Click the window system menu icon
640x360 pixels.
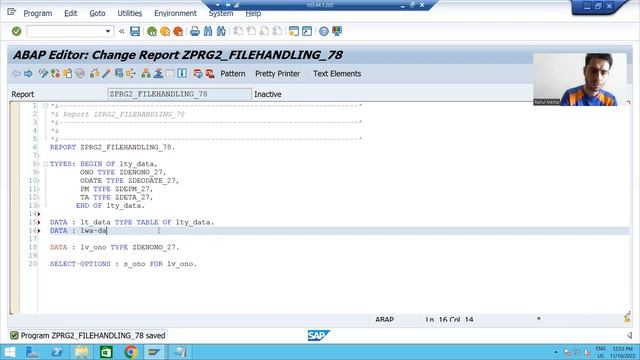11,12
